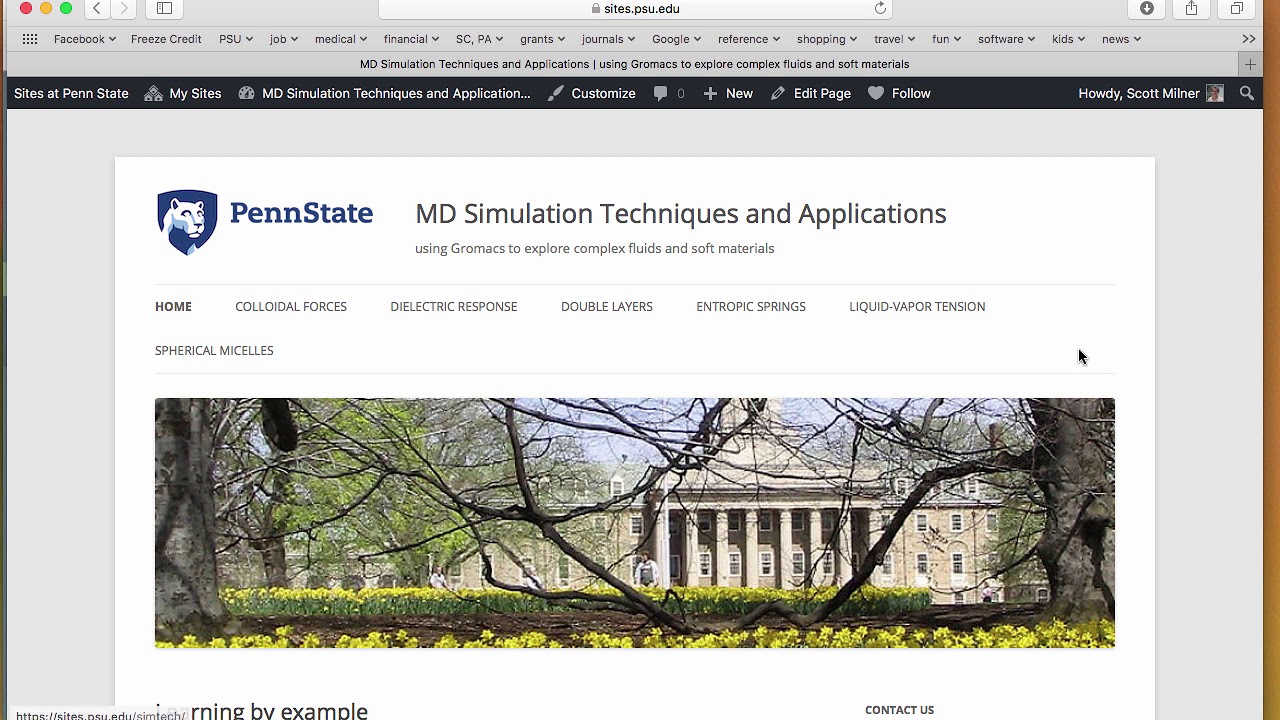This screenshot has width=1280, height=720.
Task: Click Safari back navigation arrow
Action: click(97, 9)
